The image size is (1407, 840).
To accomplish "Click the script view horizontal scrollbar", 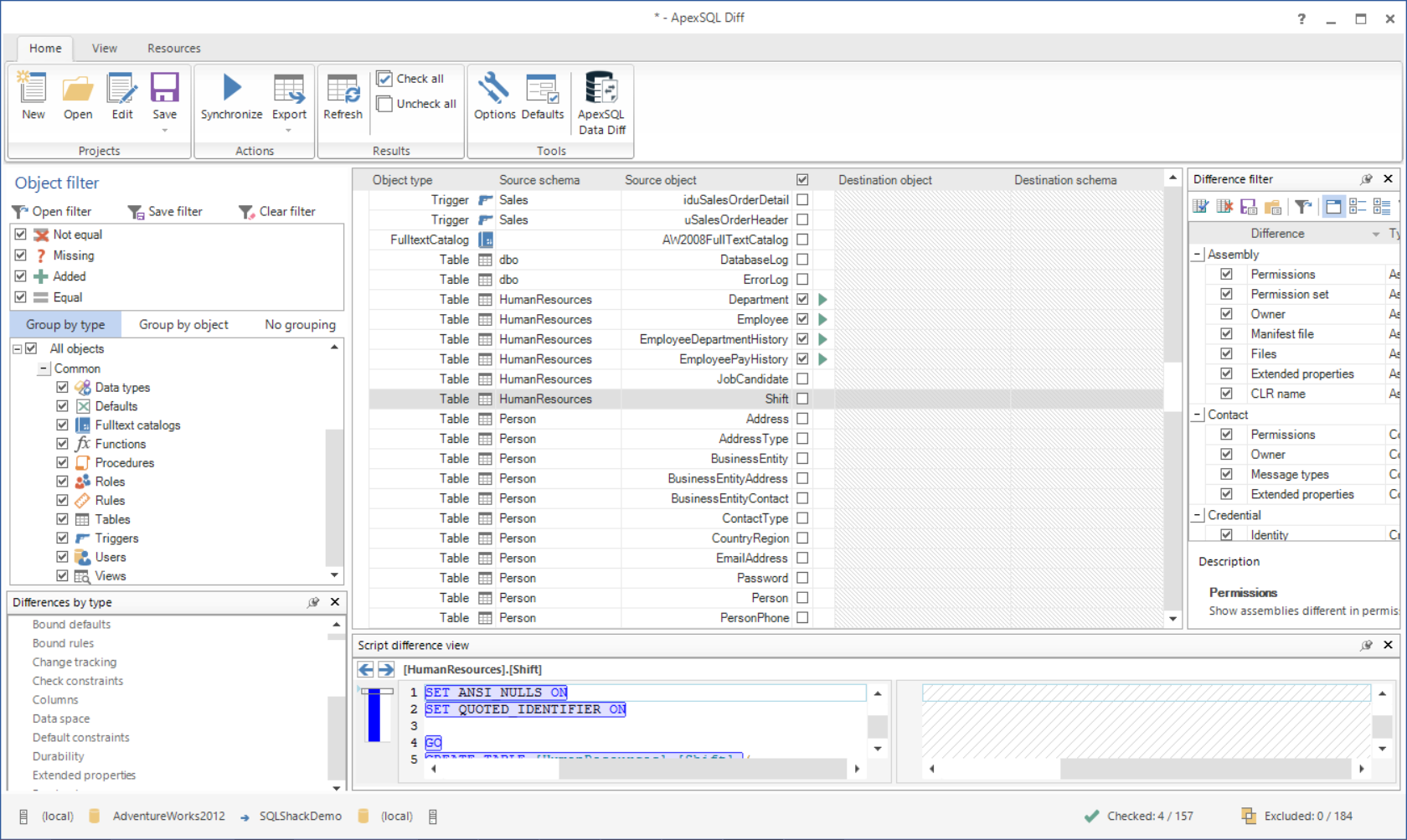I will click(x=702, y=768).
